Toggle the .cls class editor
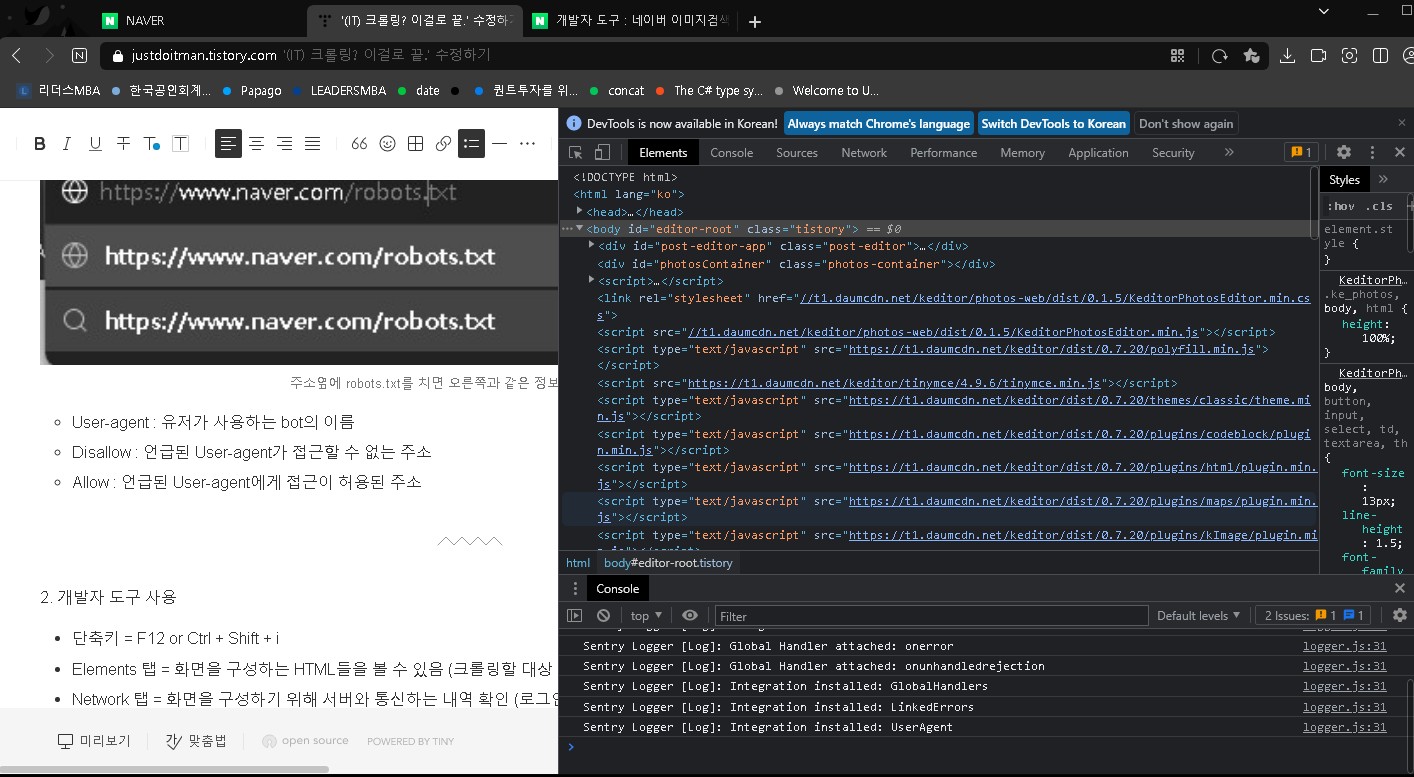The height and width of the screenshot is (777, 1414). (x=1379, y=206)
